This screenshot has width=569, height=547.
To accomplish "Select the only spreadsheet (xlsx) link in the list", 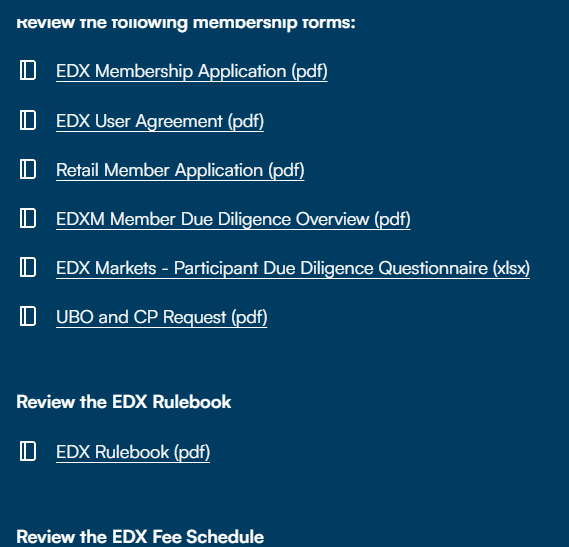I will click(293, 268).
